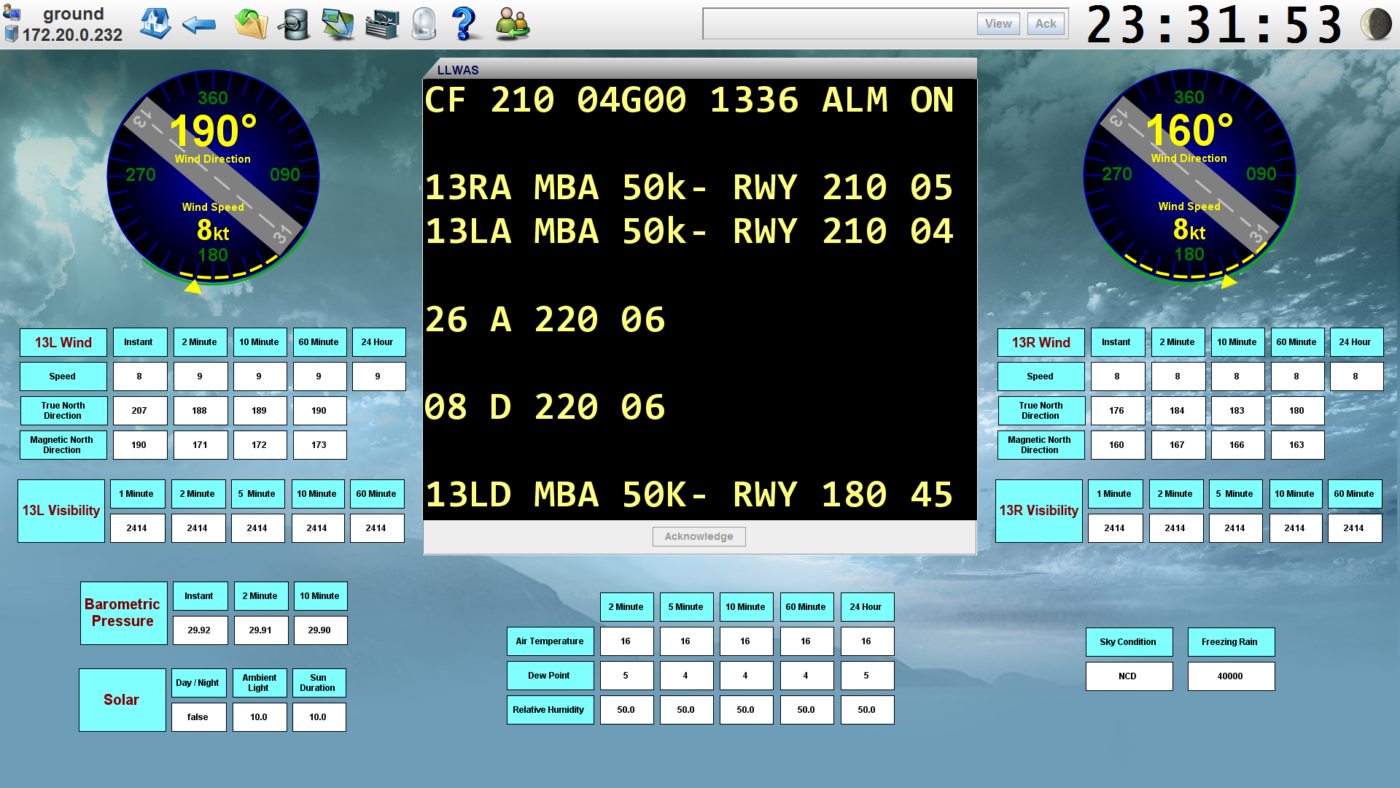The width and height of the screenshot is (1400, 788).
Task: Open the map view icon
Action: pos(337,22)
